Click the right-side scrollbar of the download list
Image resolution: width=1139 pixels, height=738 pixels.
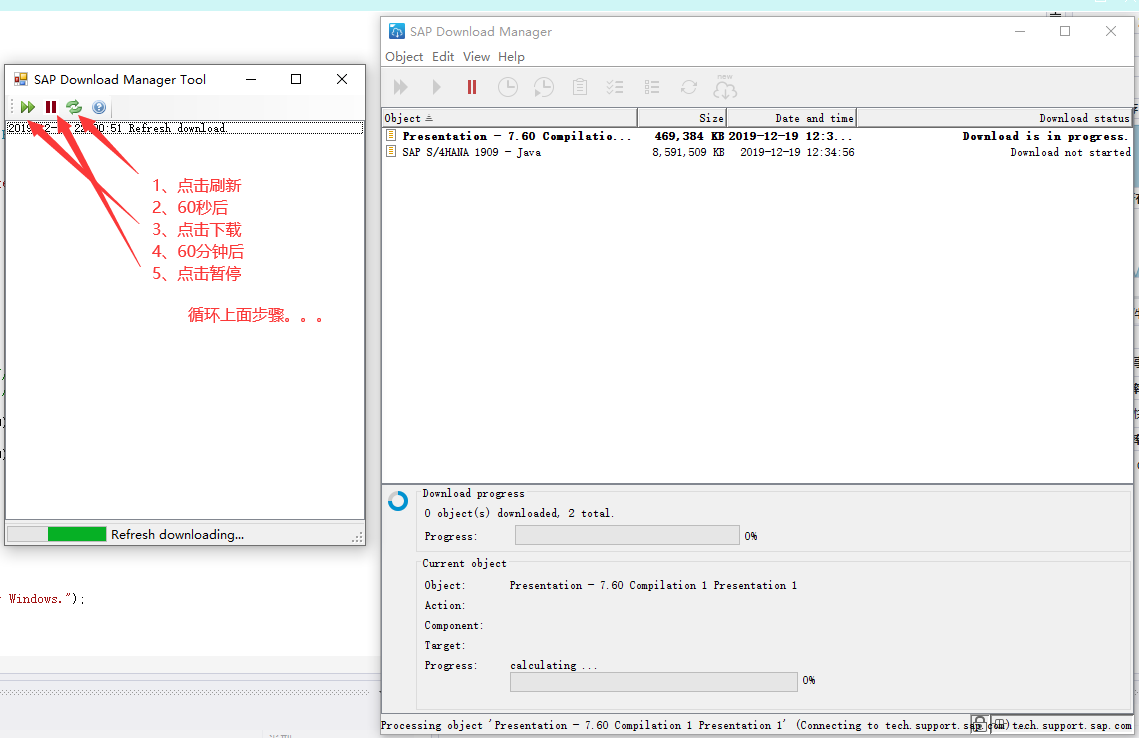point(1132,300)
